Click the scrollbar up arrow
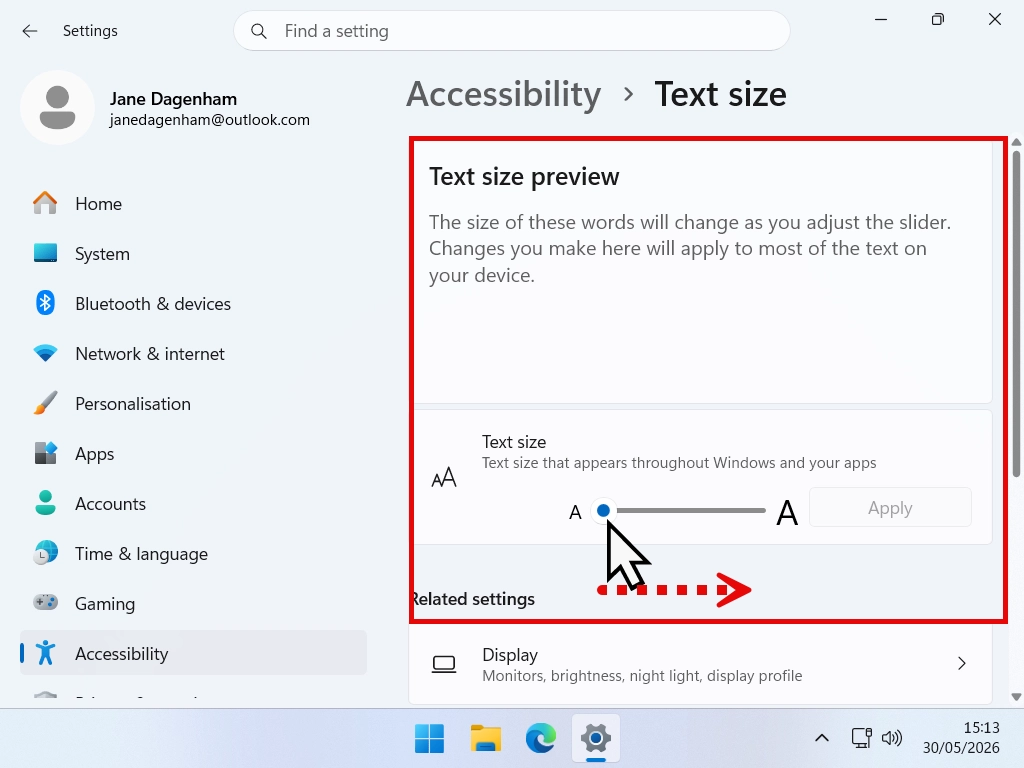This screenshot has height=768, width=1024. coord(1016,142)
